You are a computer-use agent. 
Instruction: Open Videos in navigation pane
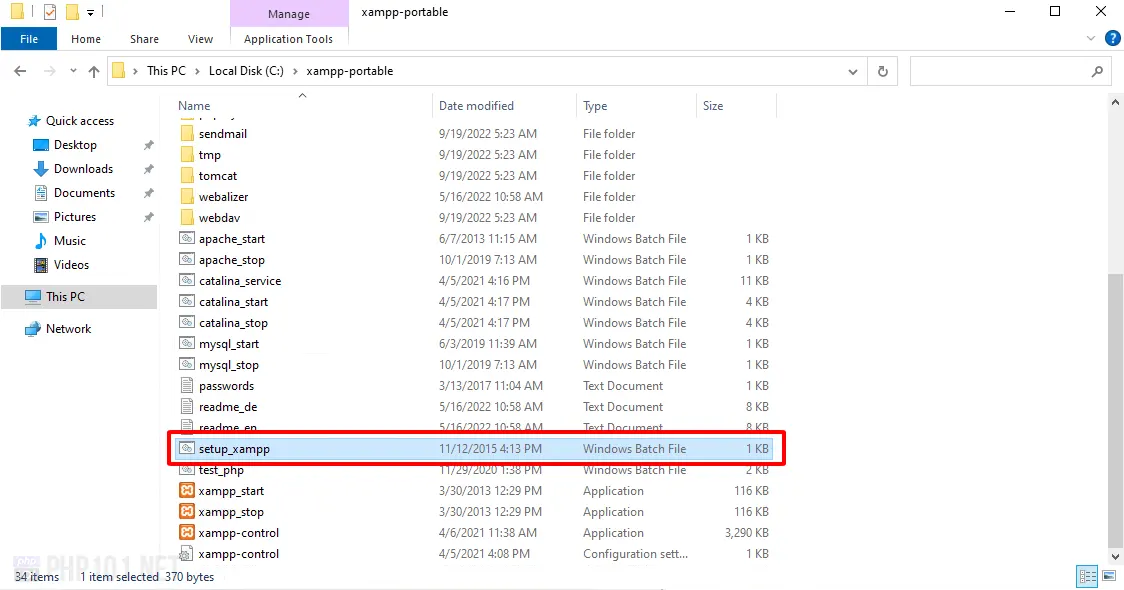(x=71, y=265)
